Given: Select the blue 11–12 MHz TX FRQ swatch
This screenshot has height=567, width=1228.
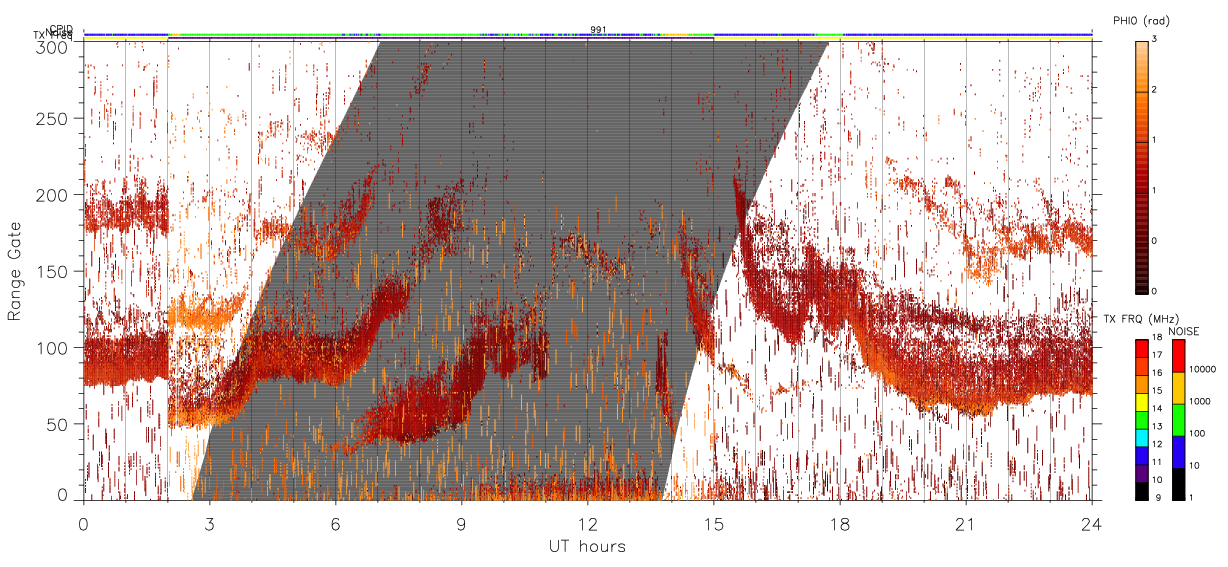Looking at the screenshot, I should point(1142,456).
